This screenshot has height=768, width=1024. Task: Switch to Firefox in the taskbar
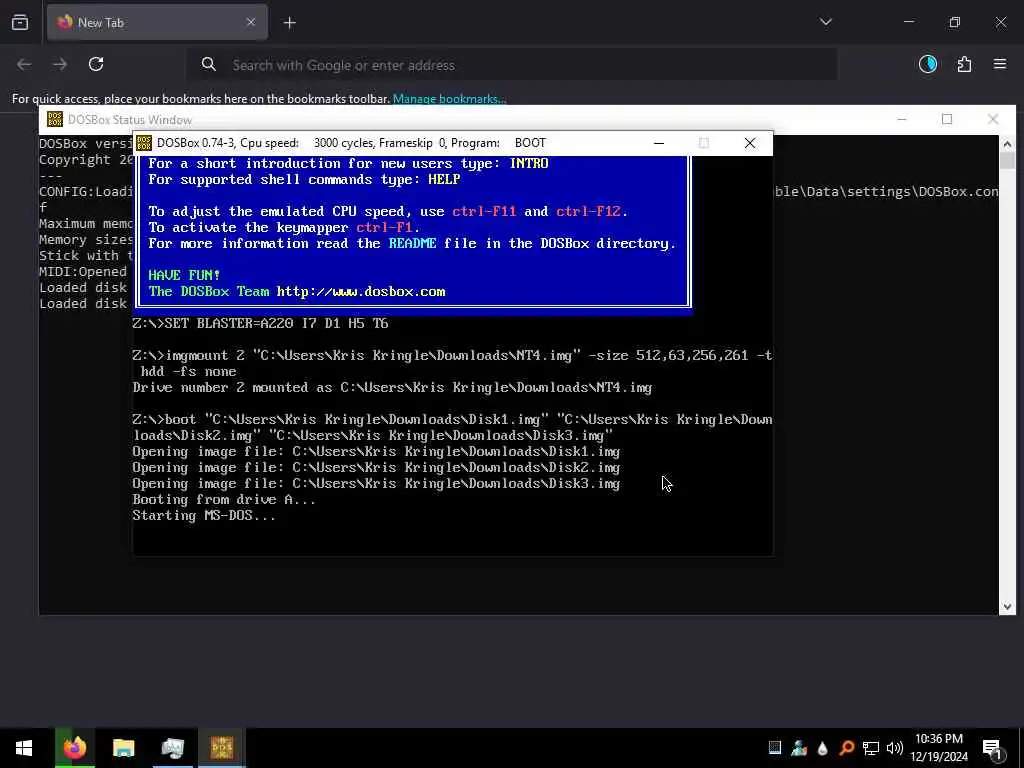click(74, 748)
